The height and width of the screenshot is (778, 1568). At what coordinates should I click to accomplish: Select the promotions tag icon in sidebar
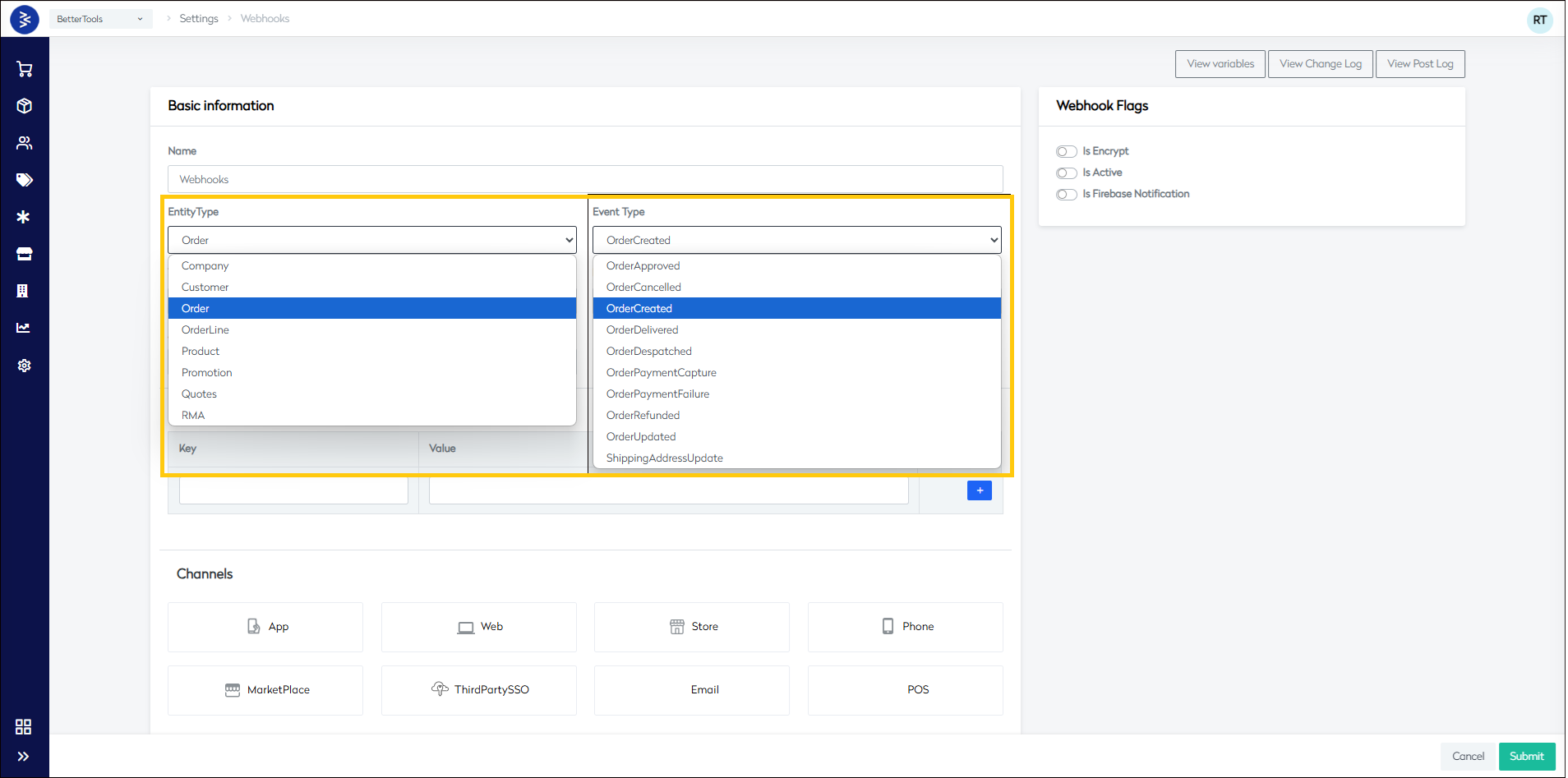tap(25, 180)
